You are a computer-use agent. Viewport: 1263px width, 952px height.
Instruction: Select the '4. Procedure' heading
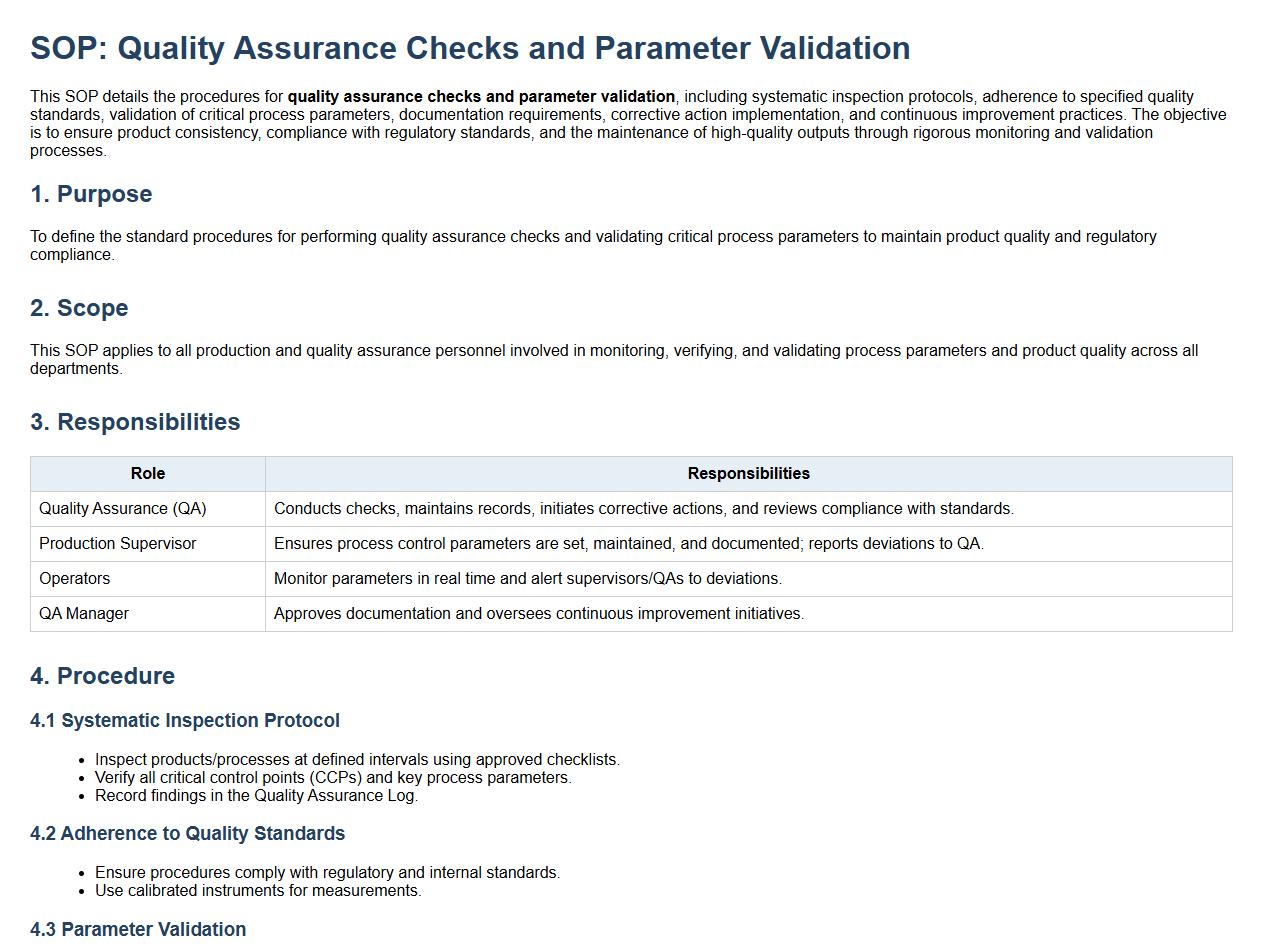coord(103,676)
